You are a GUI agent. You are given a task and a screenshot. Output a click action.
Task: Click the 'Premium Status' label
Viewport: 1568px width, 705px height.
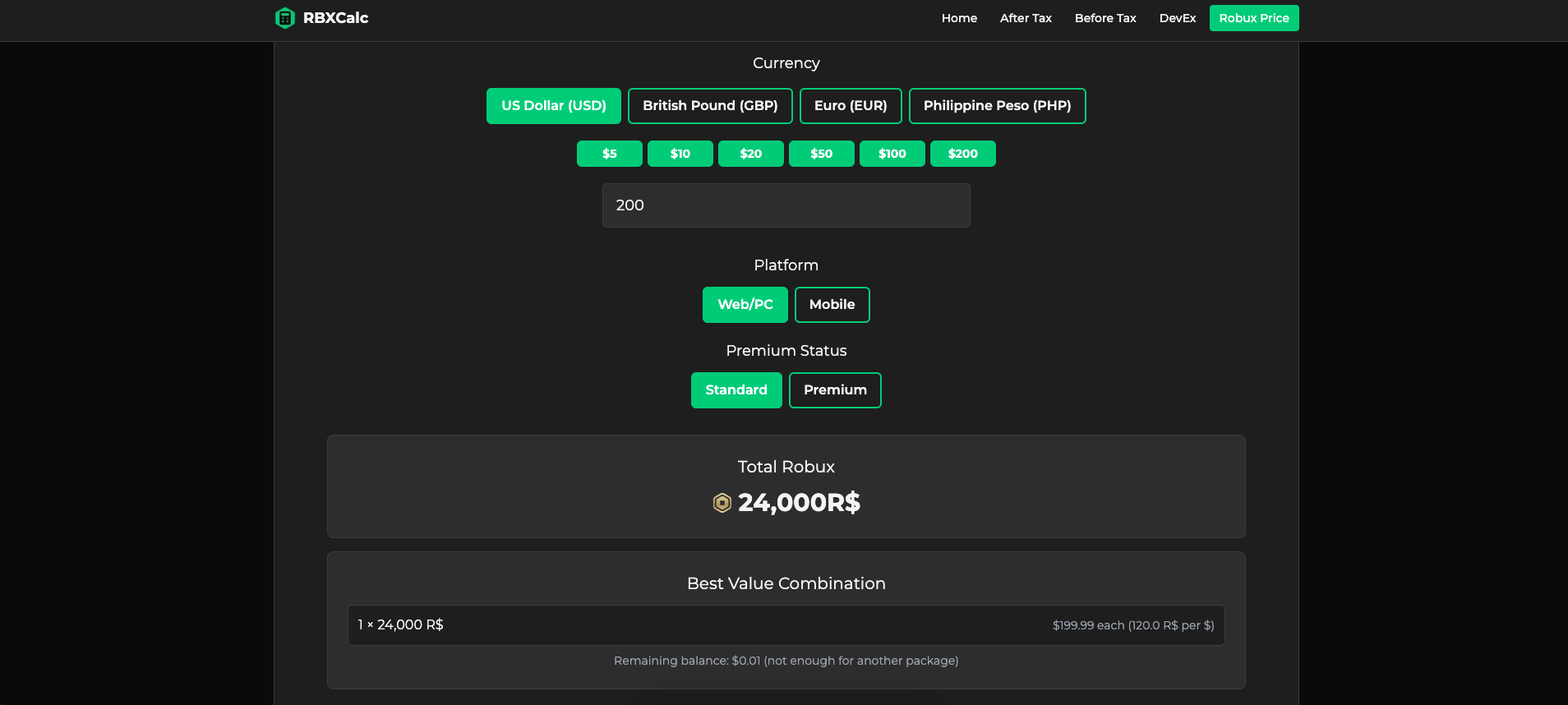786,351
